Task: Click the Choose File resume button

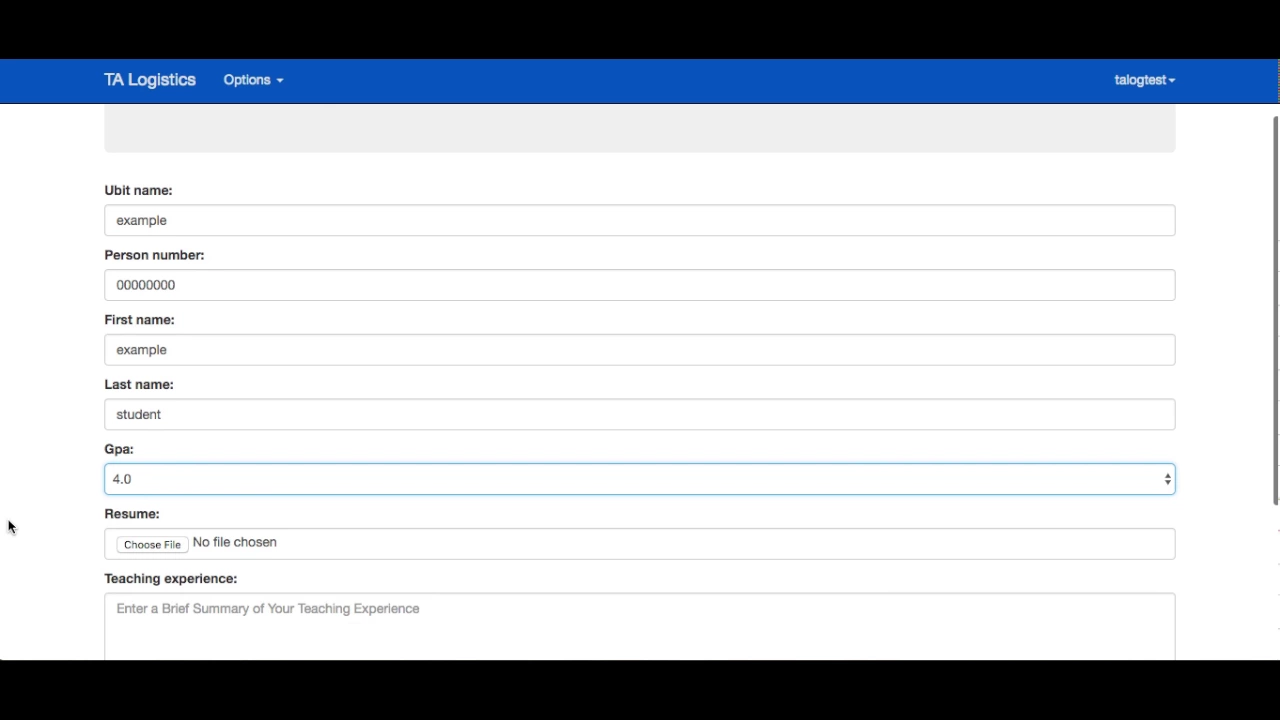Action: pyautogui.click(x=152, y=544)
